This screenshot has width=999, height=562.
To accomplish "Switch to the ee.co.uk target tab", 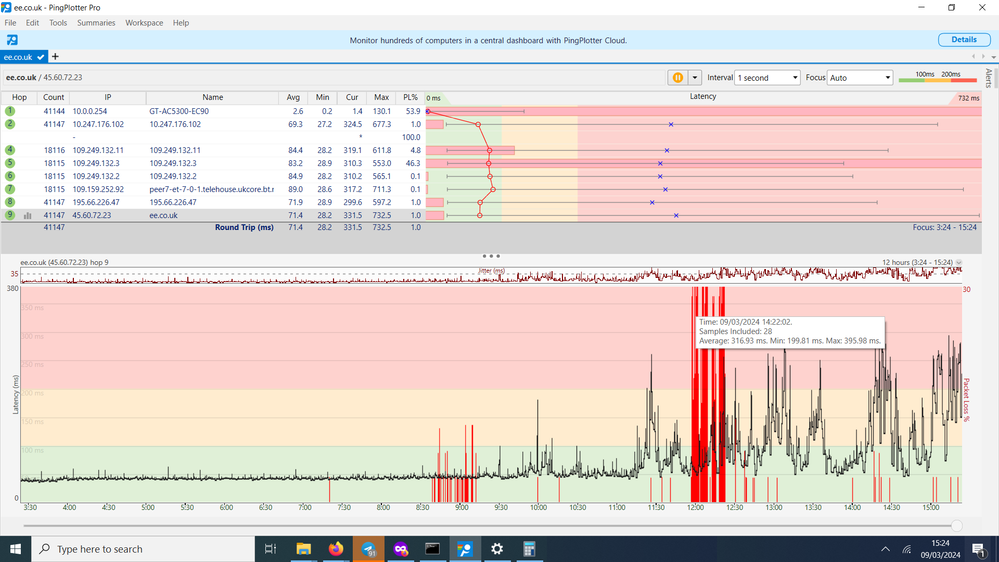I will (x=24, y=57).
